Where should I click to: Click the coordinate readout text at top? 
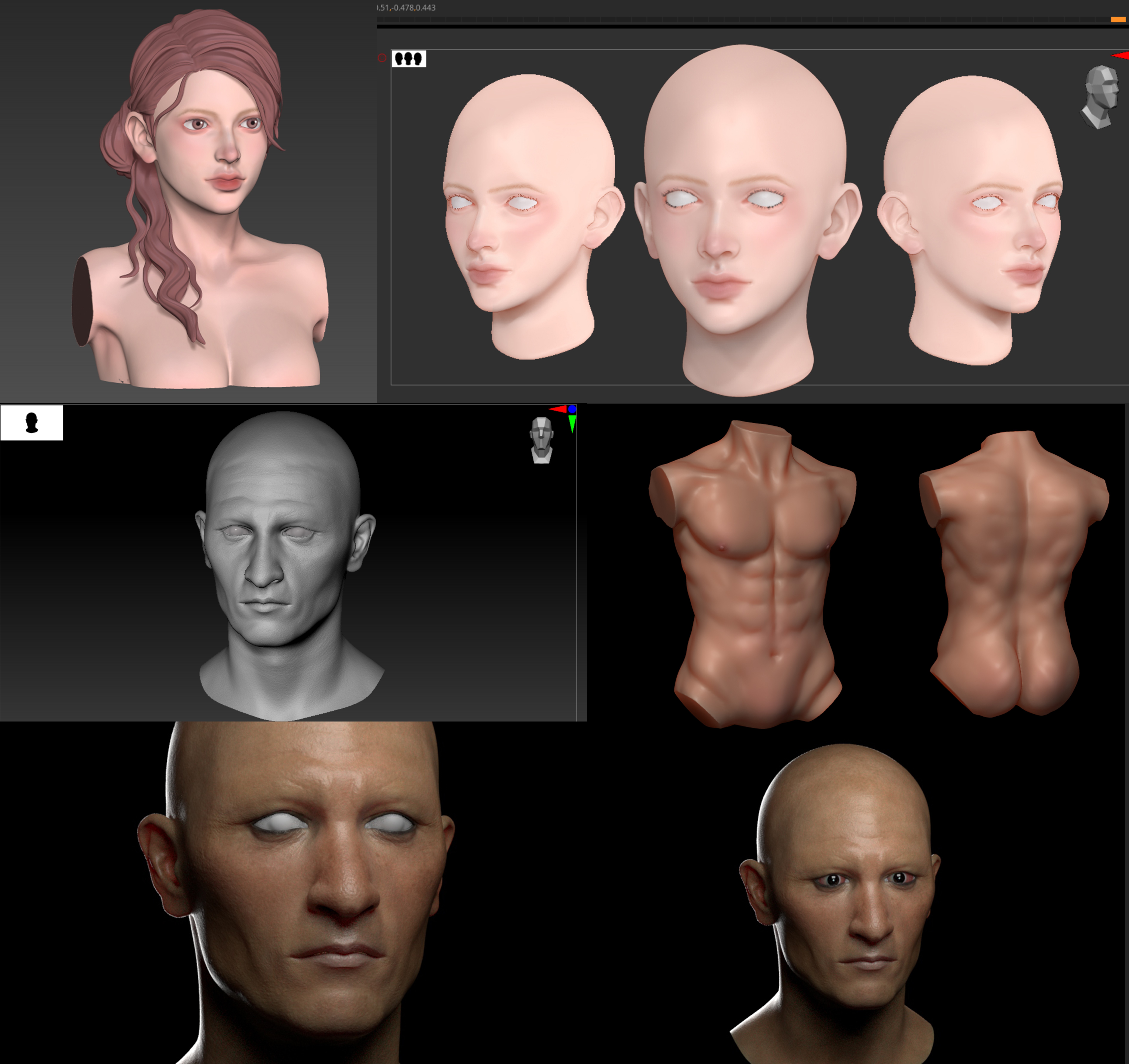tap(407, 7)
